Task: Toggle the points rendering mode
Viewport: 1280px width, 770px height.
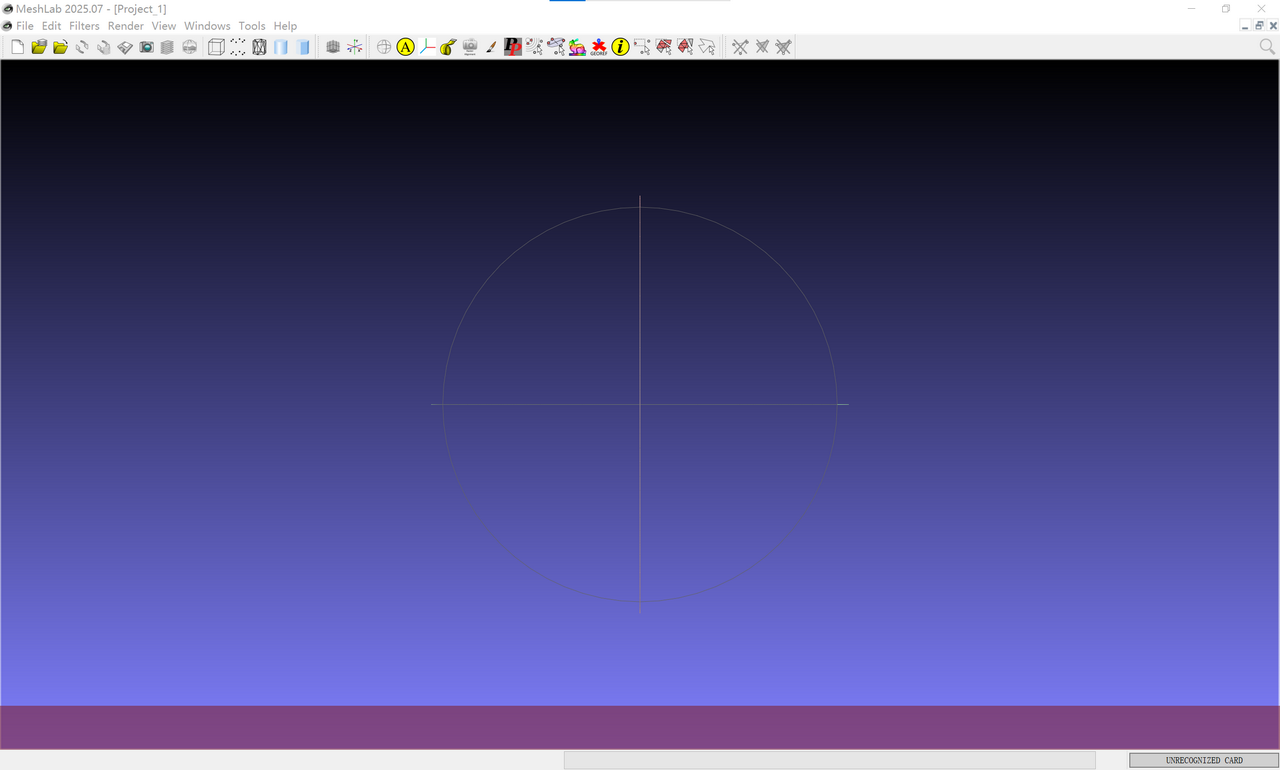Action: coord(238,47)
